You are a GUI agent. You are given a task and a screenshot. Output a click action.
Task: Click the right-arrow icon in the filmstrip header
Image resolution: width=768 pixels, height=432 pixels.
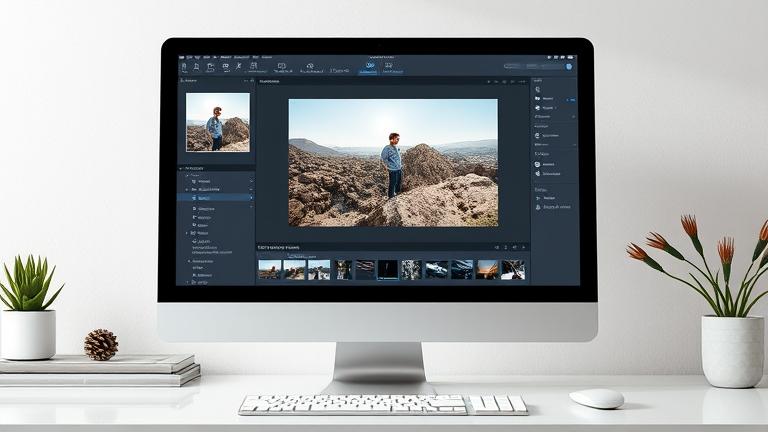point(524,248)
